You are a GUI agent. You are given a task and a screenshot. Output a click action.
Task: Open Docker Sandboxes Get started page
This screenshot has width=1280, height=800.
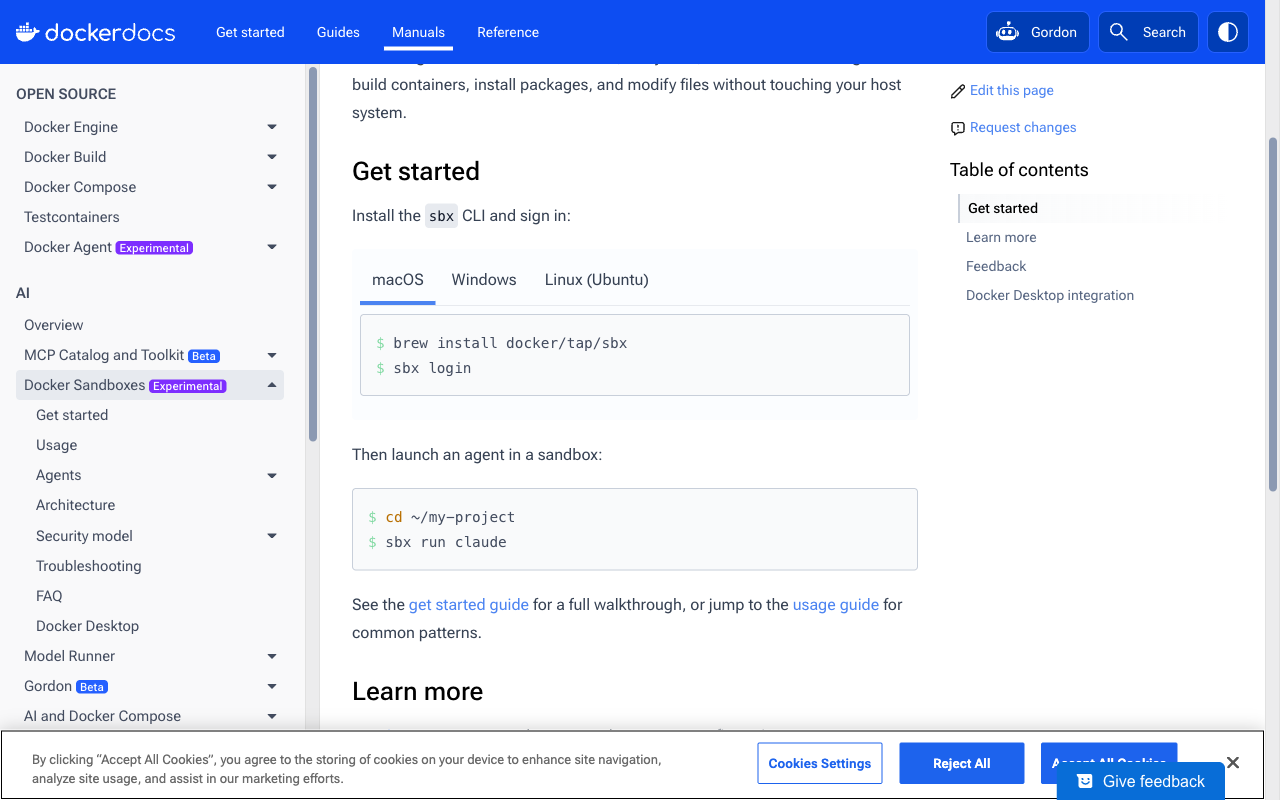pos(72,415)
